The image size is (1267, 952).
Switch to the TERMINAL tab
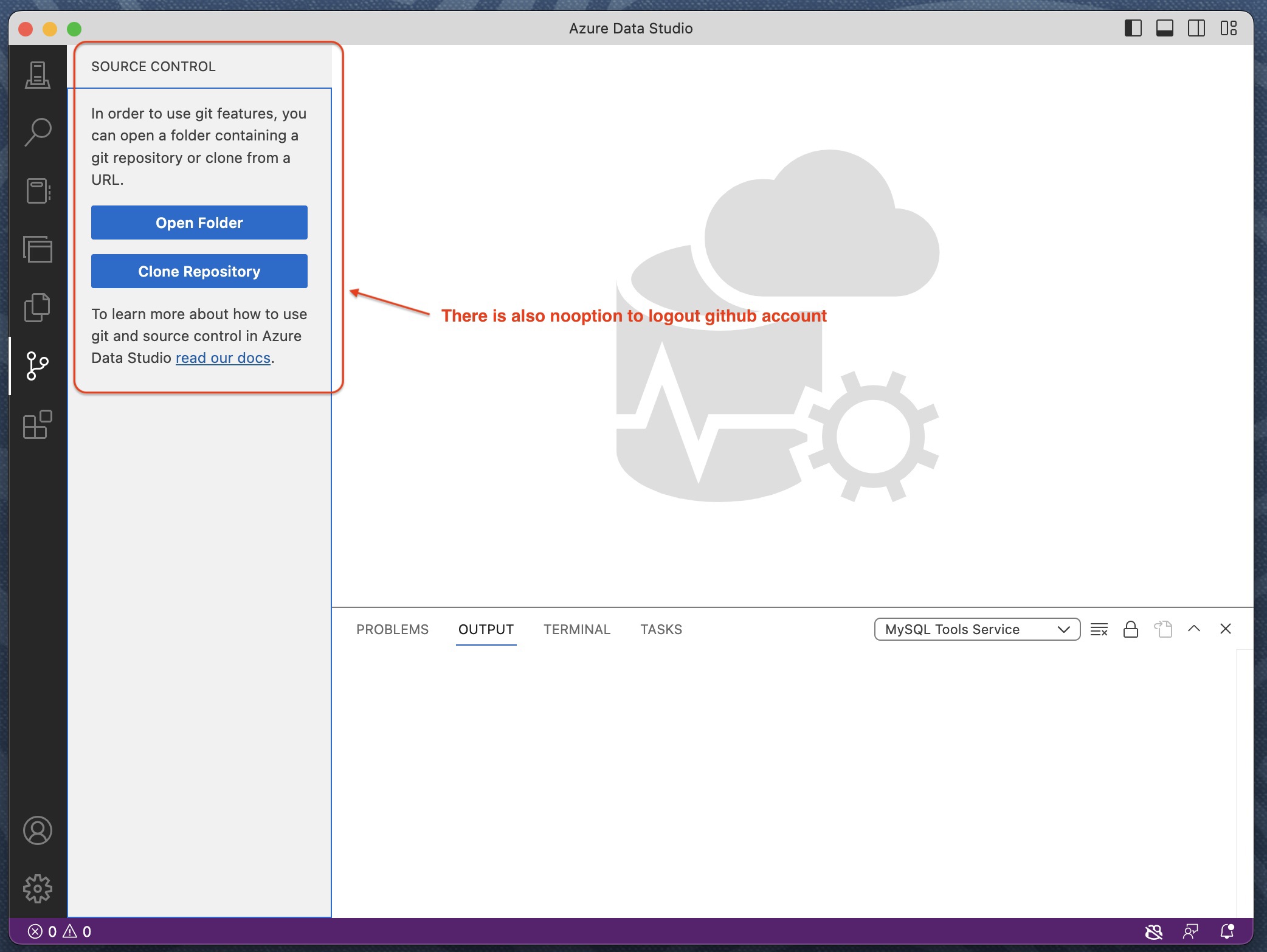point(576,629)
